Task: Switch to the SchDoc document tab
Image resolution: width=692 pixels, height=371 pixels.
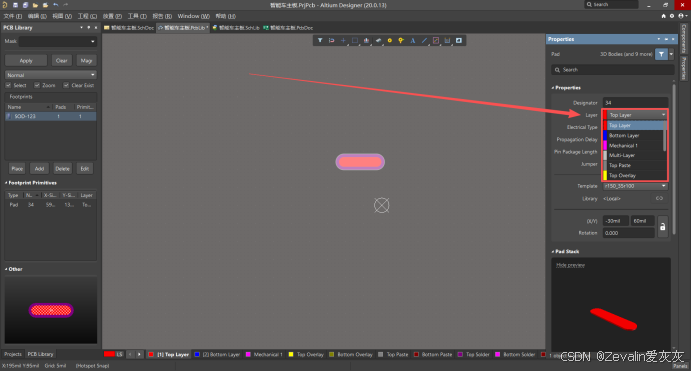Action: point(129,27)
